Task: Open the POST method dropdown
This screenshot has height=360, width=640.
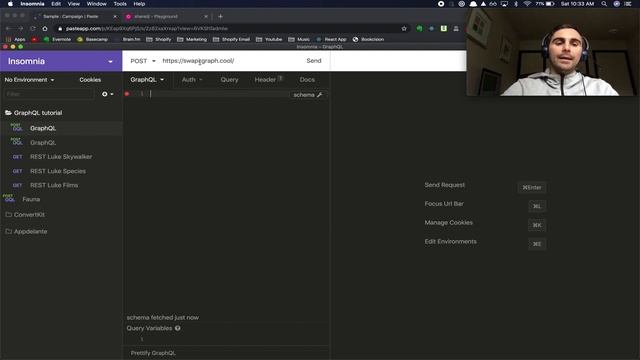Action: pos(143,61)
